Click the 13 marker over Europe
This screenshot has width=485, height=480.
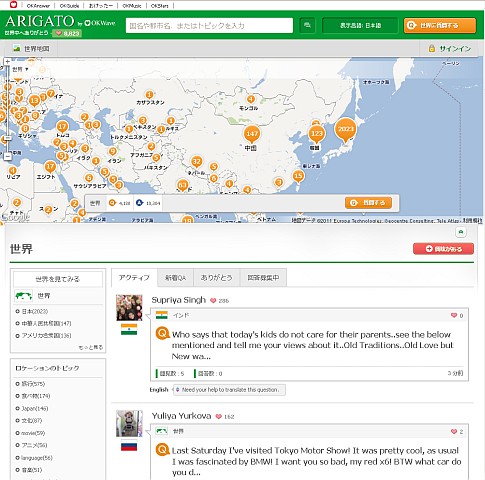[x=34, y=101]
